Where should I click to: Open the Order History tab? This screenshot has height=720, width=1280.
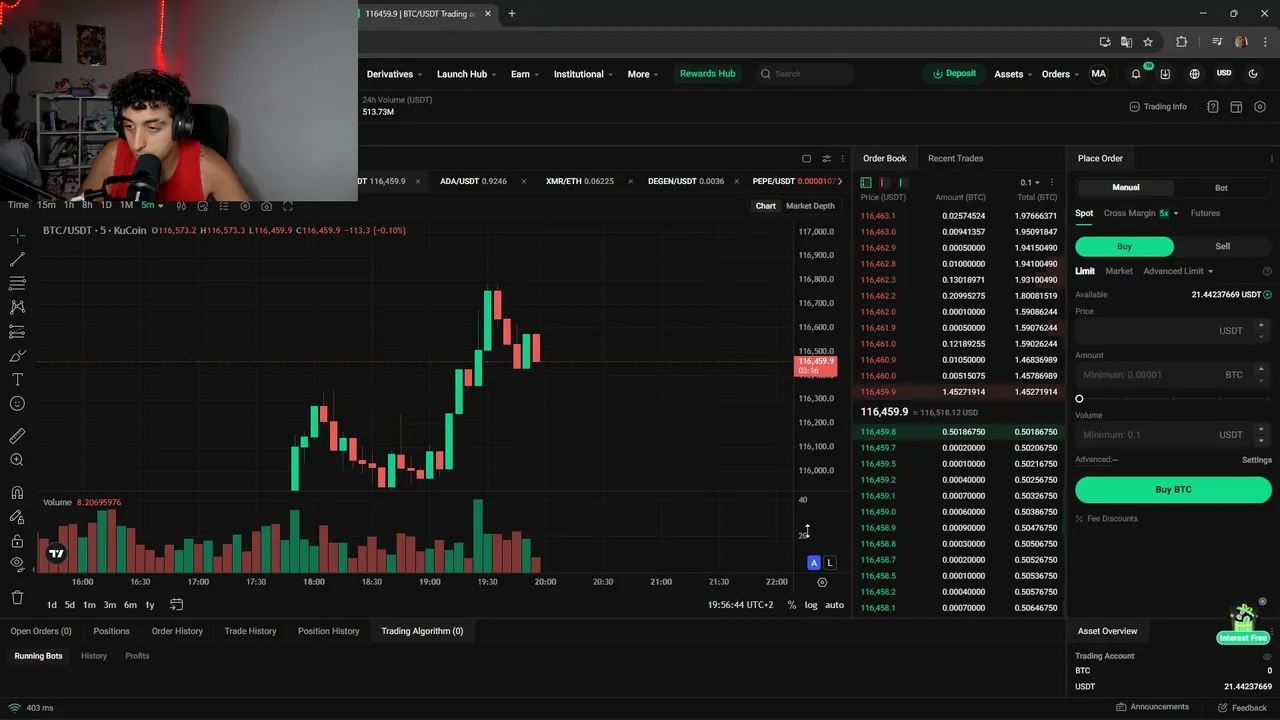click(177, 631)
